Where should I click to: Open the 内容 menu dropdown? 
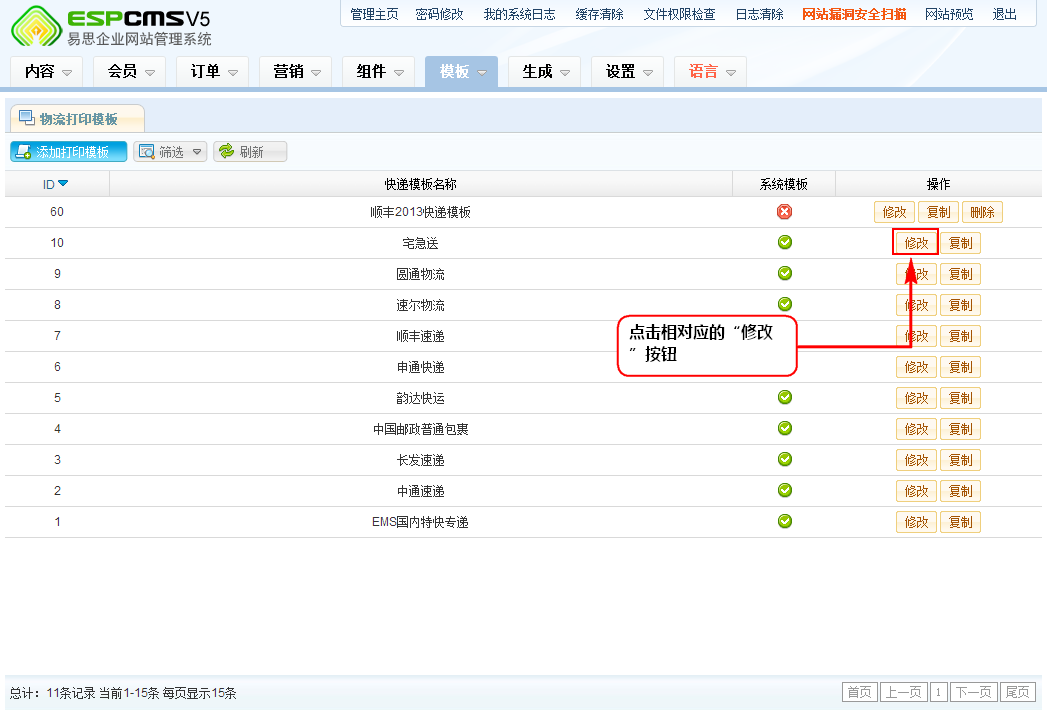click(47, 71)
